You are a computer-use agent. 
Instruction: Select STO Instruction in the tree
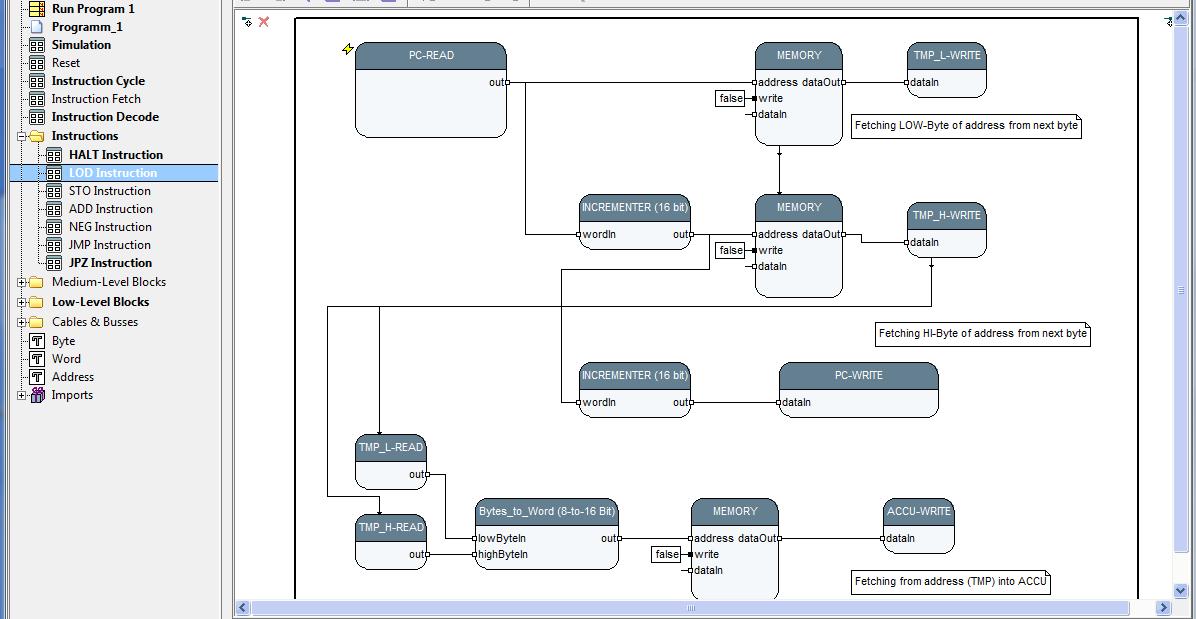point(109,191)
